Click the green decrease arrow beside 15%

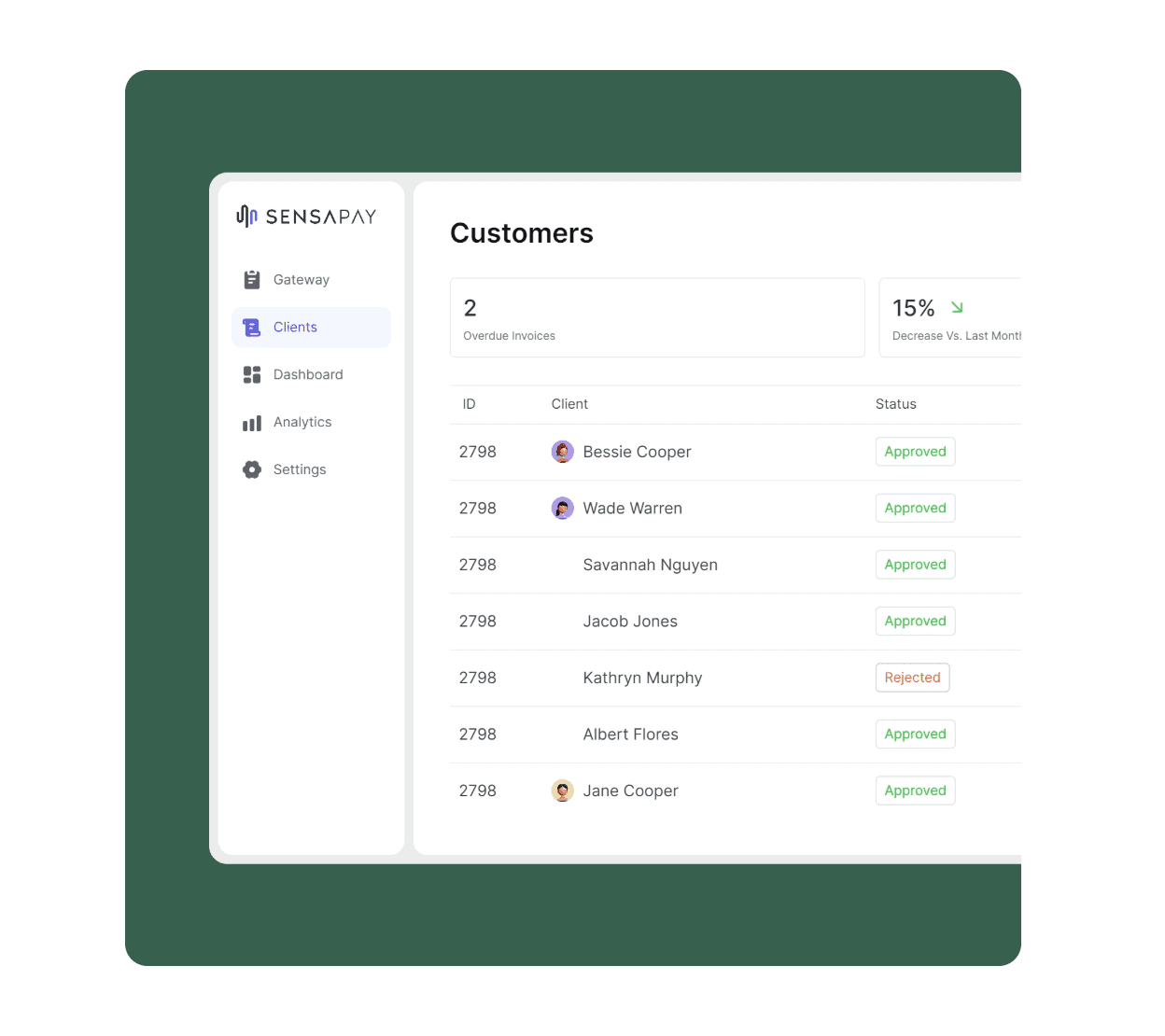click(x=956, y=307)
